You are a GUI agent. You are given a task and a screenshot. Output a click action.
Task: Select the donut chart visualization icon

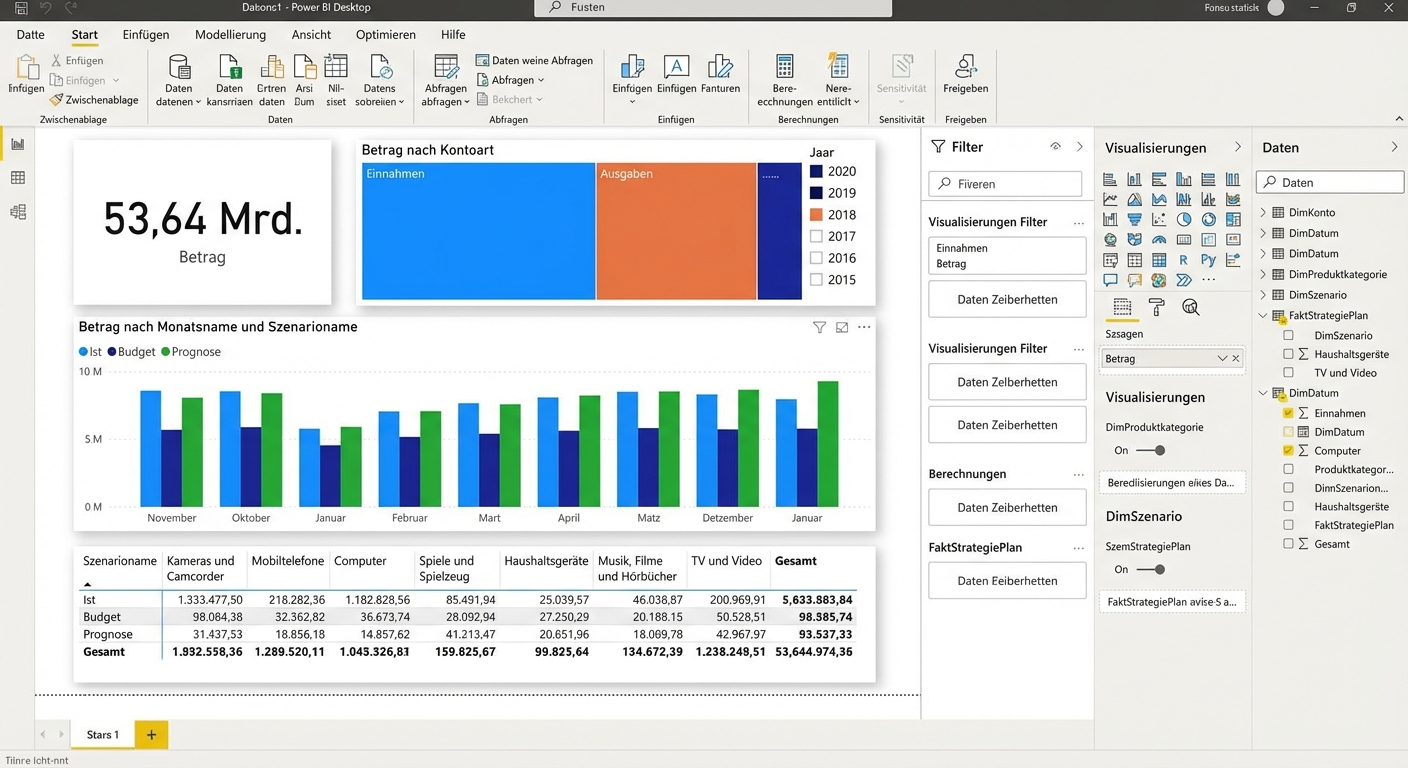tap(1209, 219)
